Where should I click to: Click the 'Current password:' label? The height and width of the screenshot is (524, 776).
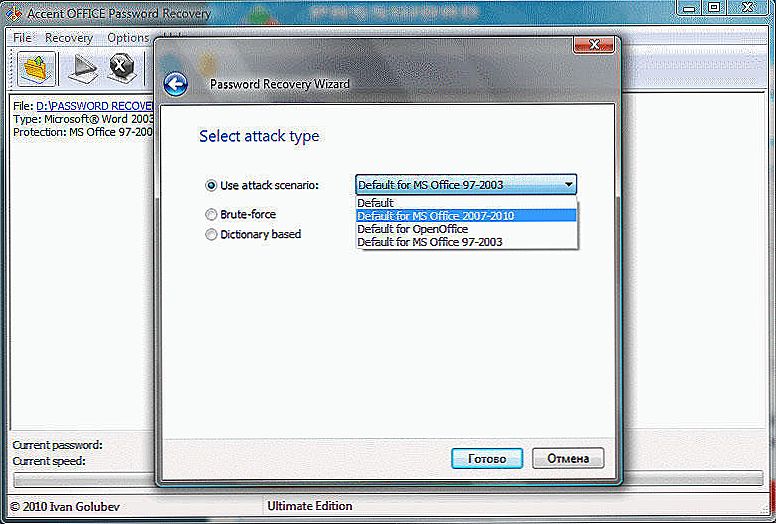(57, 445)
